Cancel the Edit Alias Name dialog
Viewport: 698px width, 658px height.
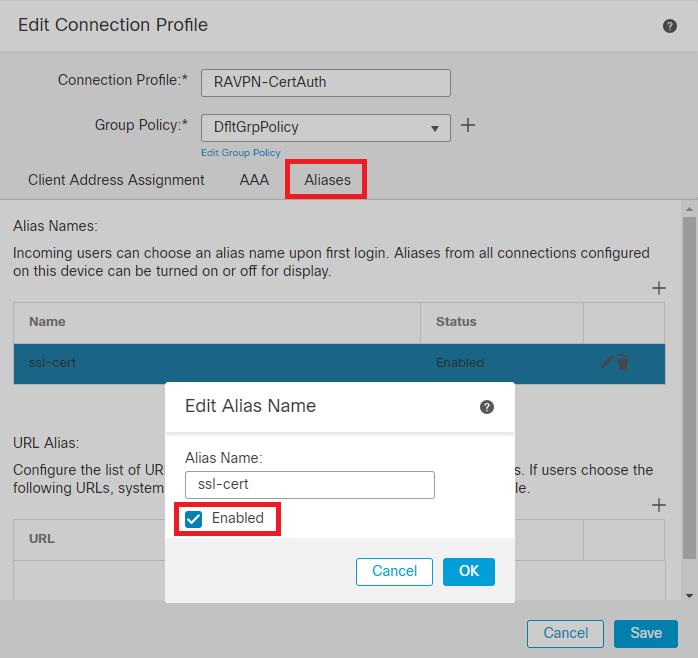tap(394, 571)
